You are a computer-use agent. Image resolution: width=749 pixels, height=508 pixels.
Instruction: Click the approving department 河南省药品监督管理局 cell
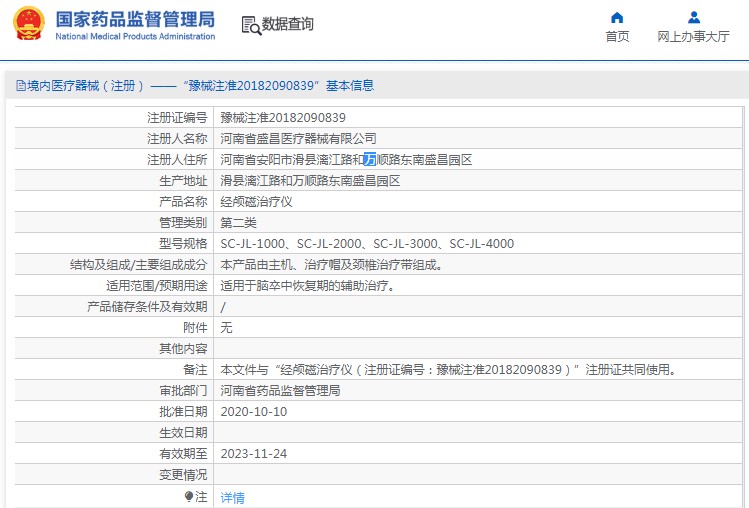point(280,391)
